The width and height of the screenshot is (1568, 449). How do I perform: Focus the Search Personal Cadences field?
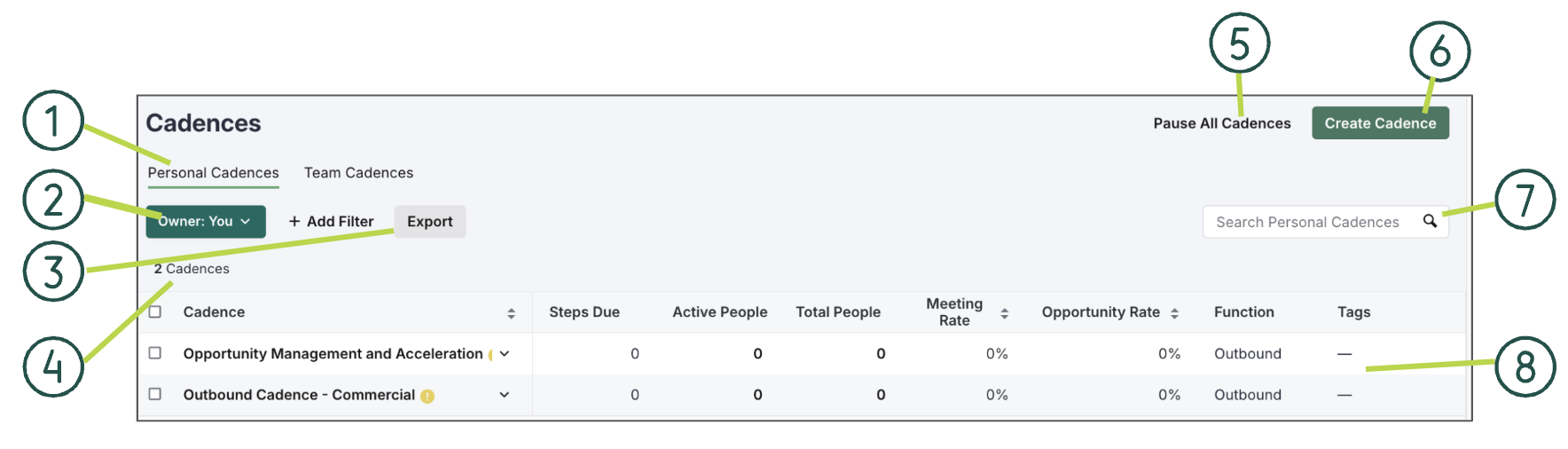pos(1307,222)
